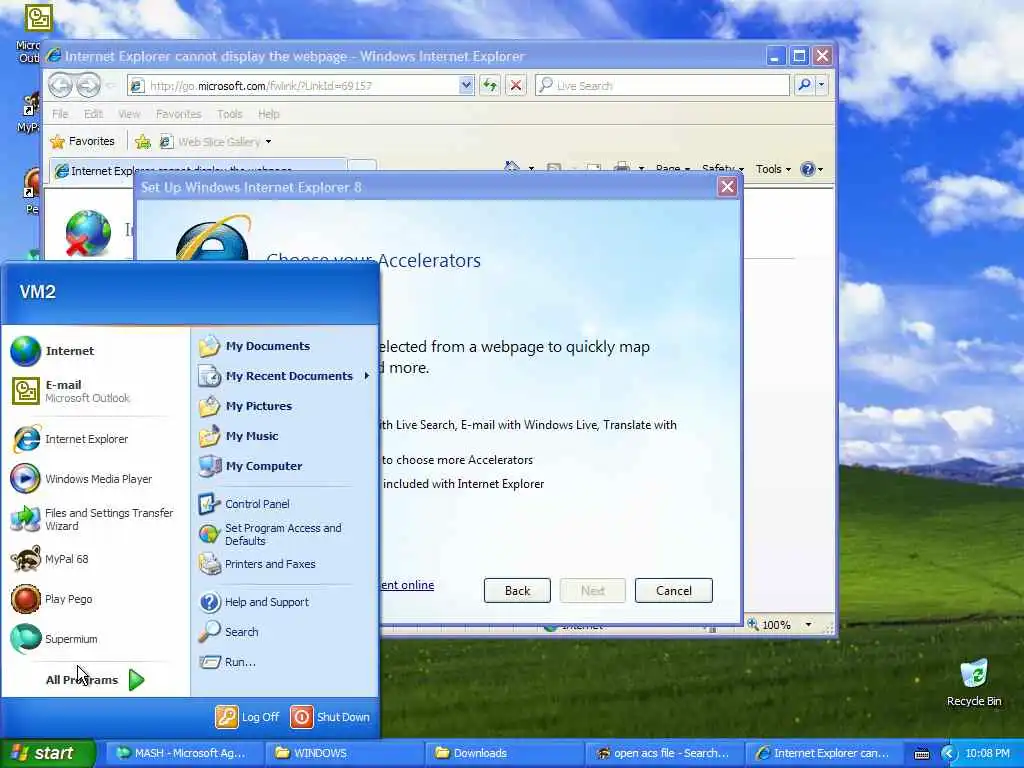Open My Music folder
This screenshot has height=768, width=1024.
pos(238,436)
